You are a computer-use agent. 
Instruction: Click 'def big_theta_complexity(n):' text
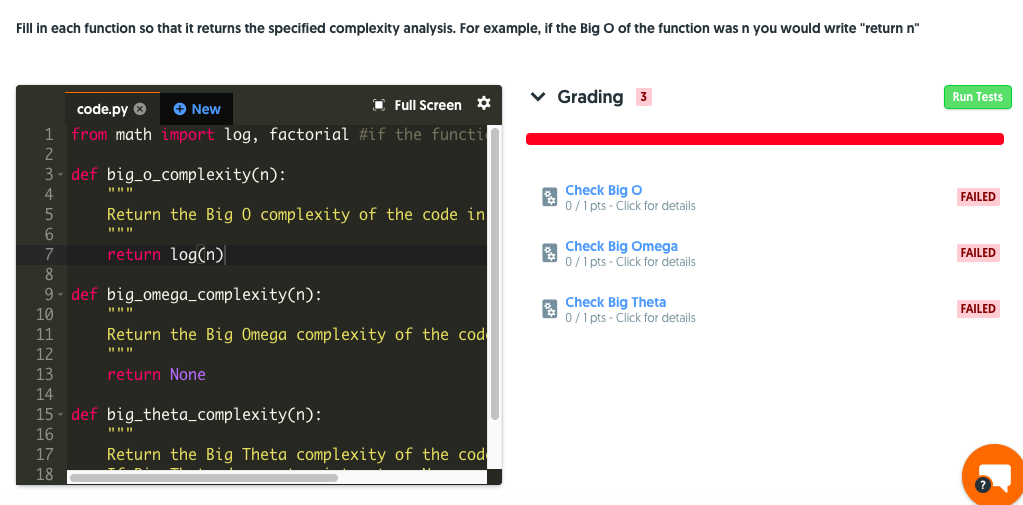pos(196,414)
